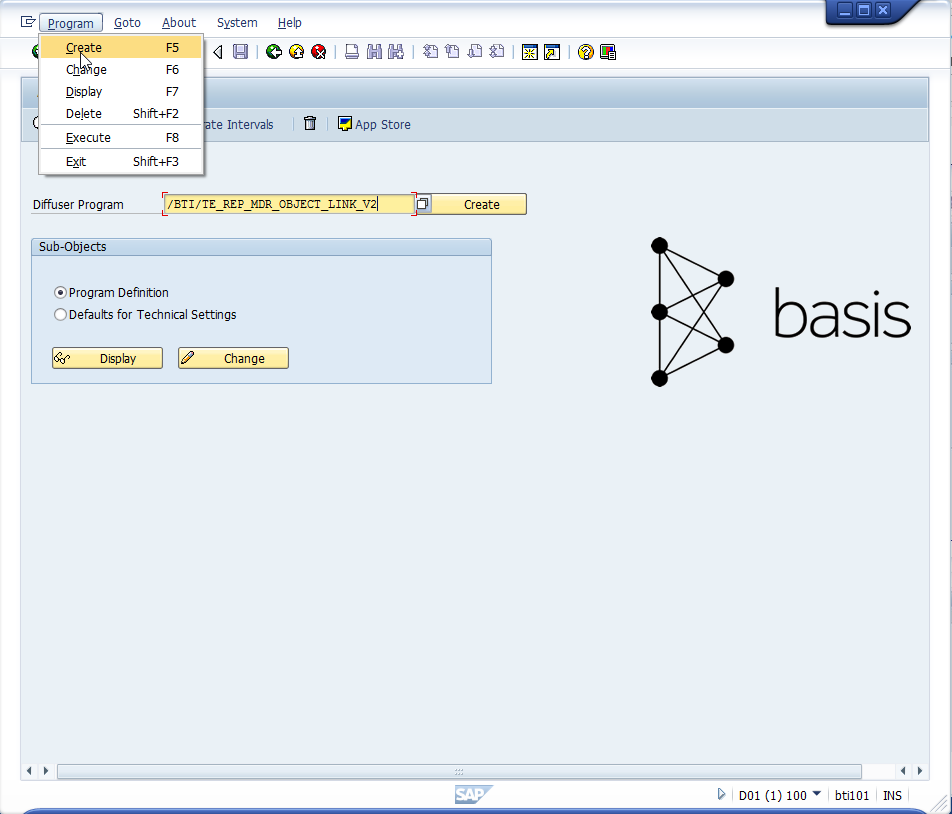Viewport: 952px width, 814px height.
Task: Expand the D01 (1) 100 system dropdown
Action: pyautogui.click(x=817, y=794)
